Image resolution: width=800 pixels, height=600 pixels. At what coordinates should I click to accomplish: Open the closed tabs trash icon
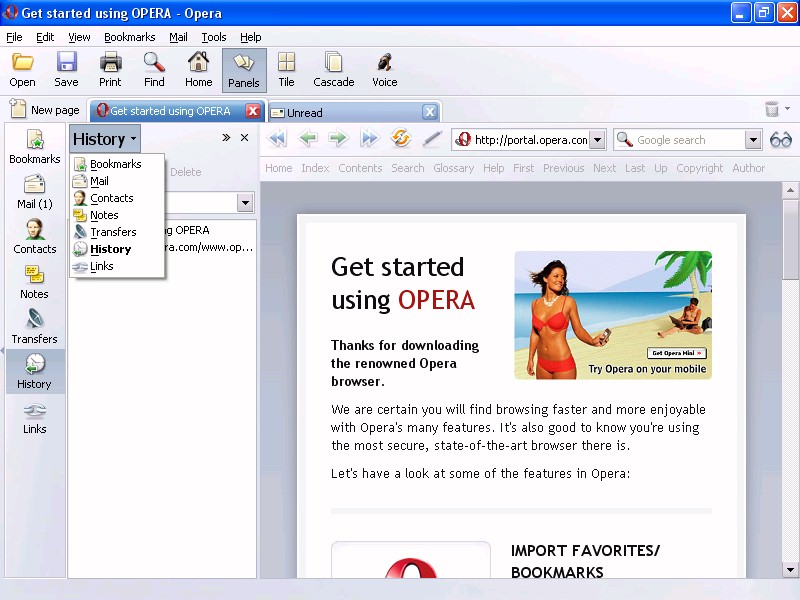772,110
